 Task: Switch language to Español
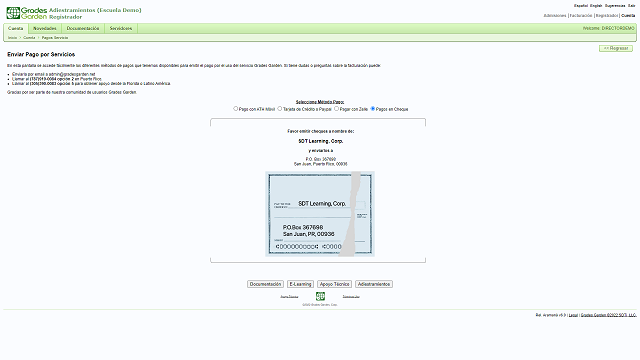point(581,6)
